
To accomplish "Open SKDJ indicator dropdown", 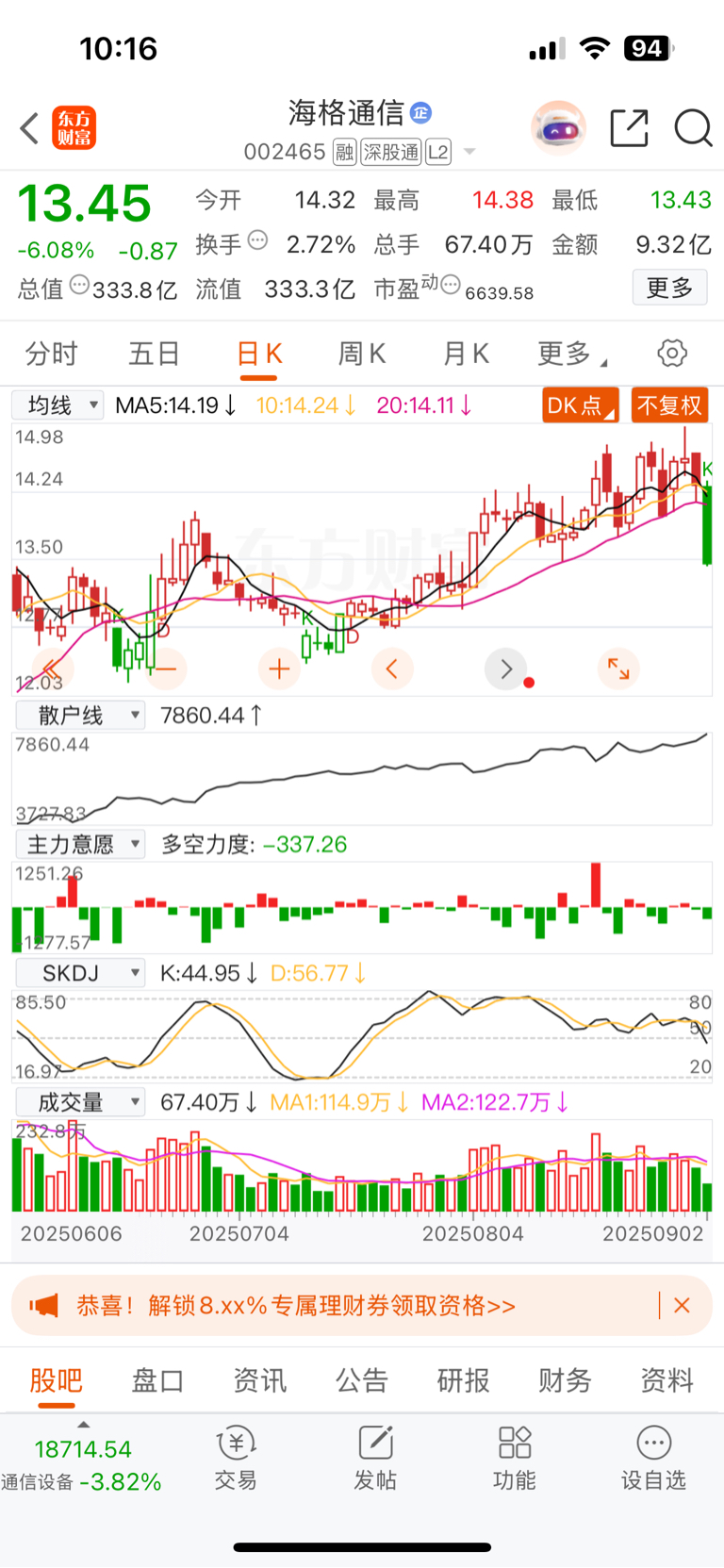I will pos(80,973).
